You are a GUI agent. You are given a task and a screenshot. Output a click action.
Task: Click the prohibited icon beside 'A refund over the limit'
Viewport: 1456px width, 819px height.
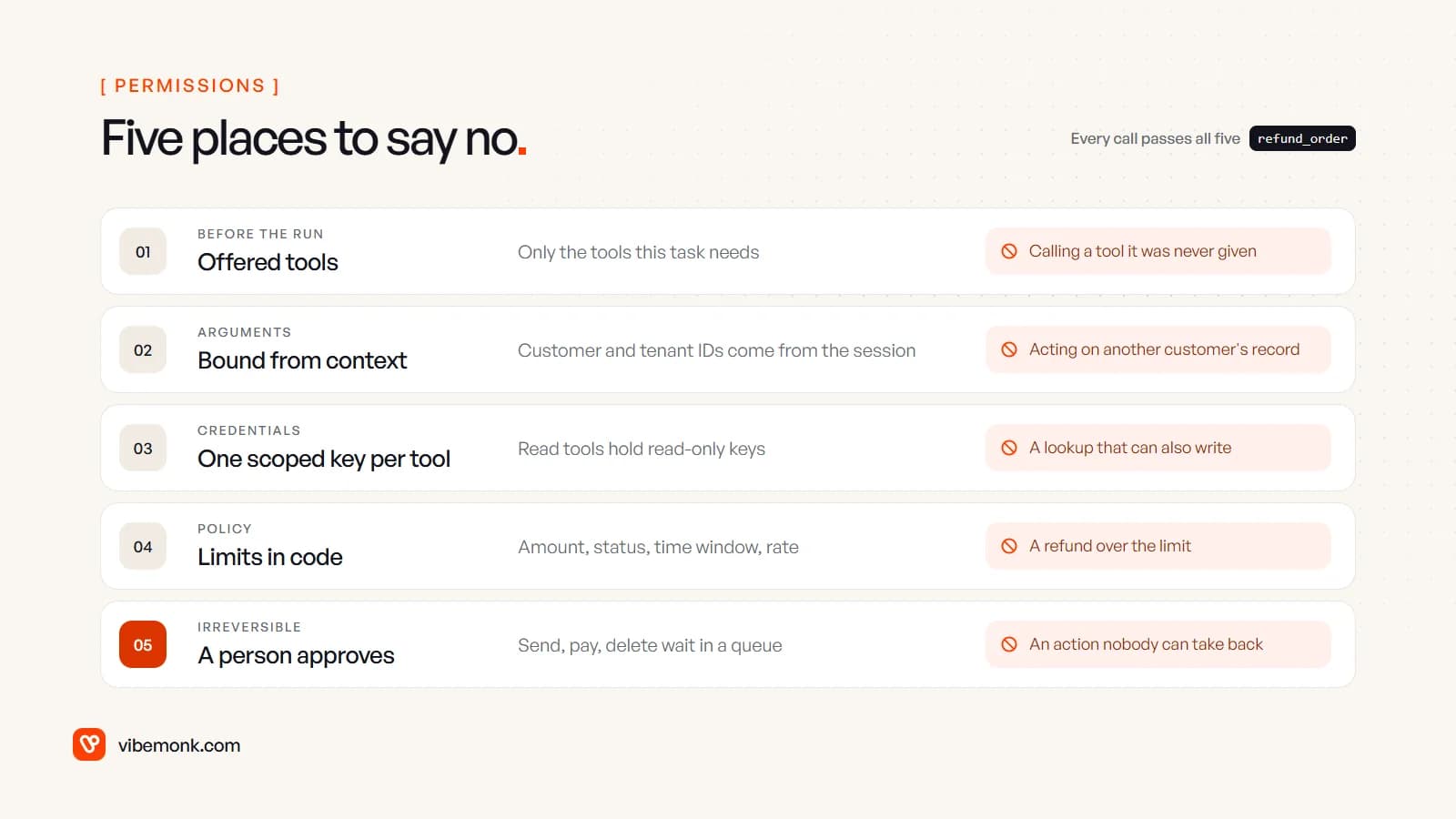(x=1009, y=546)
